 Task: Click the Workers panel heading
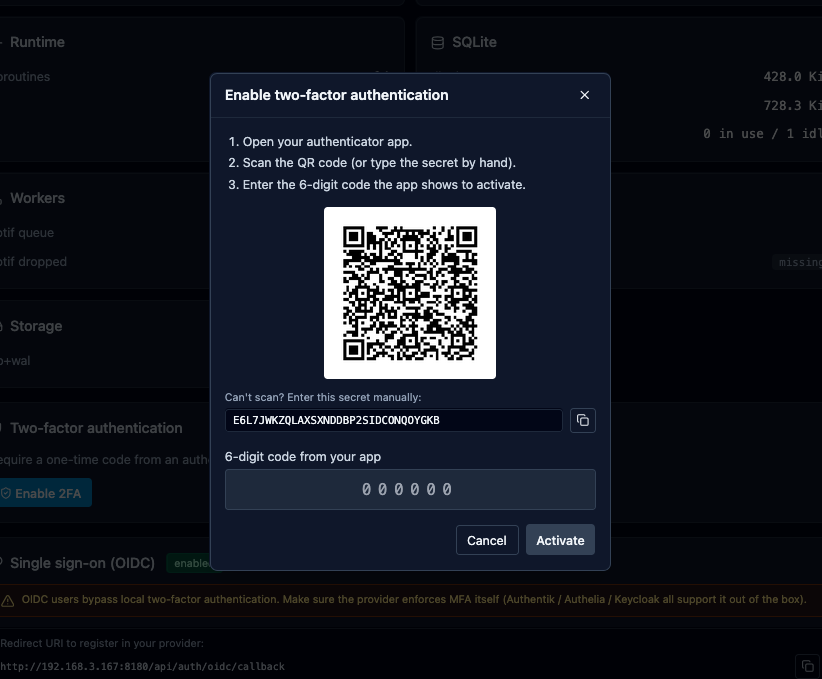pyautogui.click(x=37, y=198)
